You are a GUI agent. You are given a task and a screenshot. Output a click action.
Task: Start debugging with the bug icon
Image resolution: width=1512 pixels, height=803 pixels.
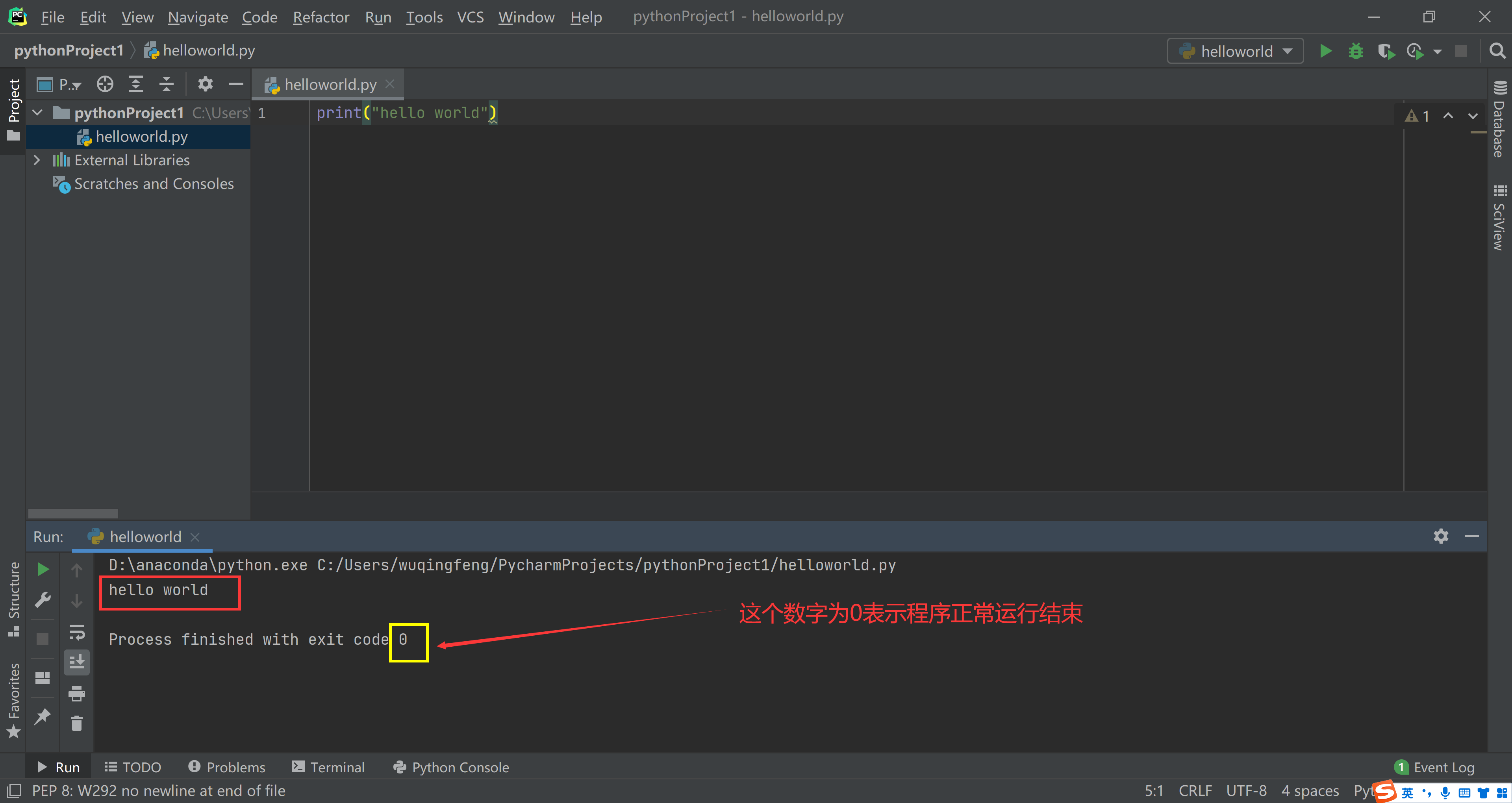point(1355,51)
